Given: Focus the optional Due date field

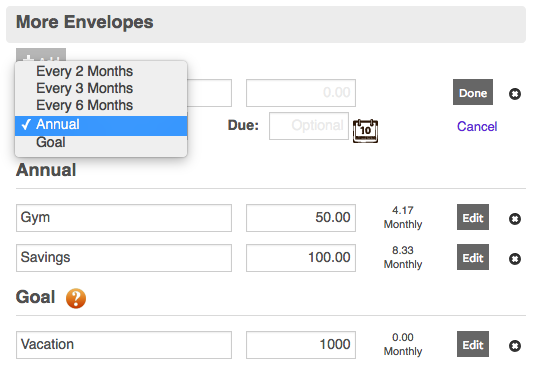Looking at the screenshot, I should pyautogui.click(x=309, y=126).
